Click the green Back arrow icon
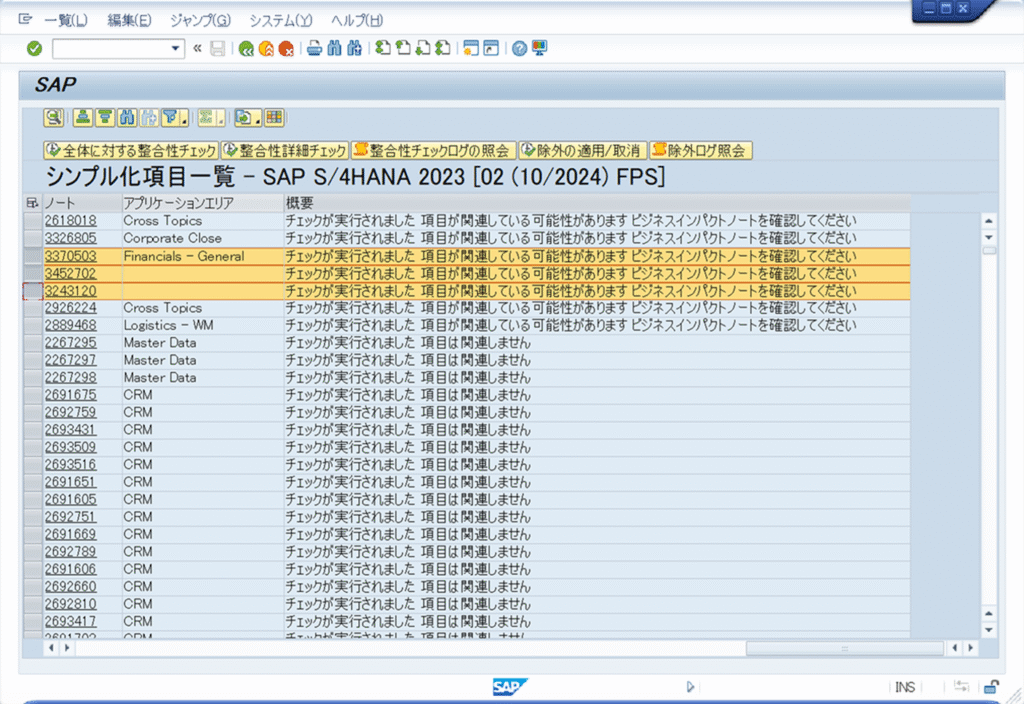The width and height of the screenshot is (1024, 704). pos(246,48)
